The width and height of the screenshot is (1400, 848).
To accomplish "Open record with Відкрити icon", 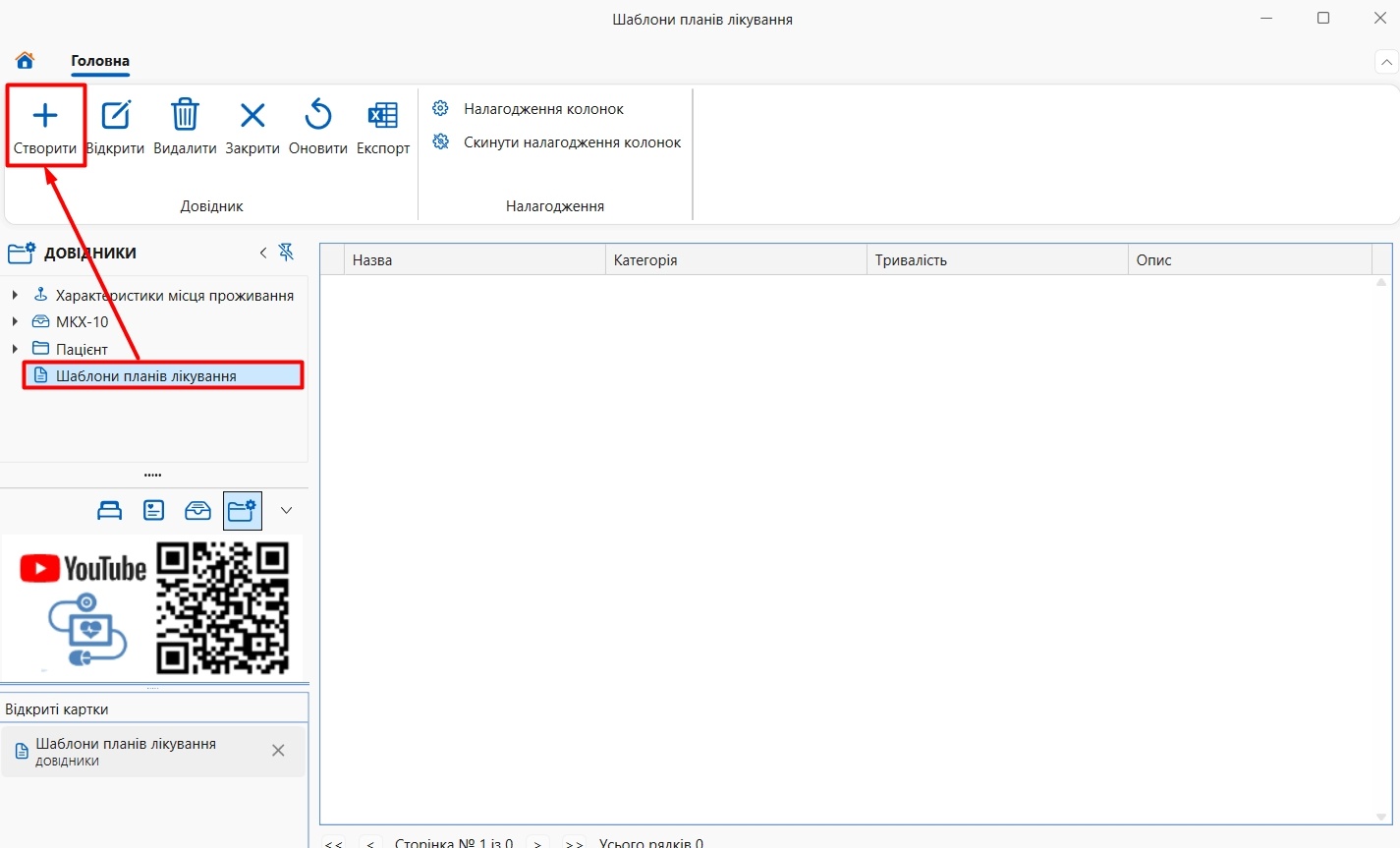I will (x=115, y=116).
